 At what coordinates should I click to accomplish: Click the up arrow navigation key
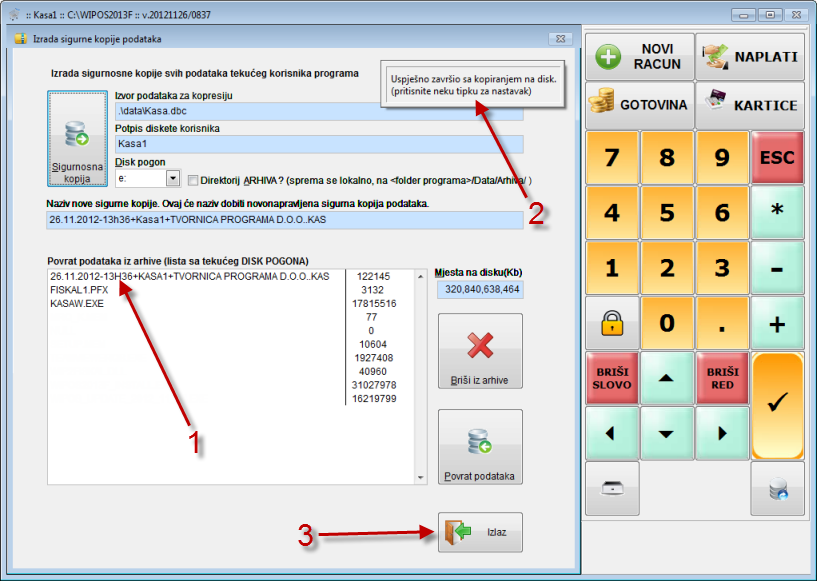point(666,377)
